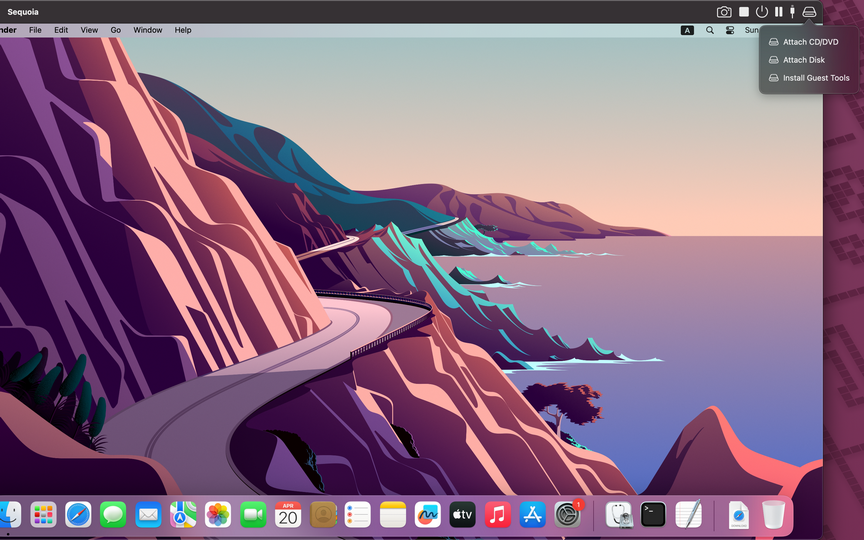864x540 pixels.
Task: Open the Help menu
Action: coord(183,30)
